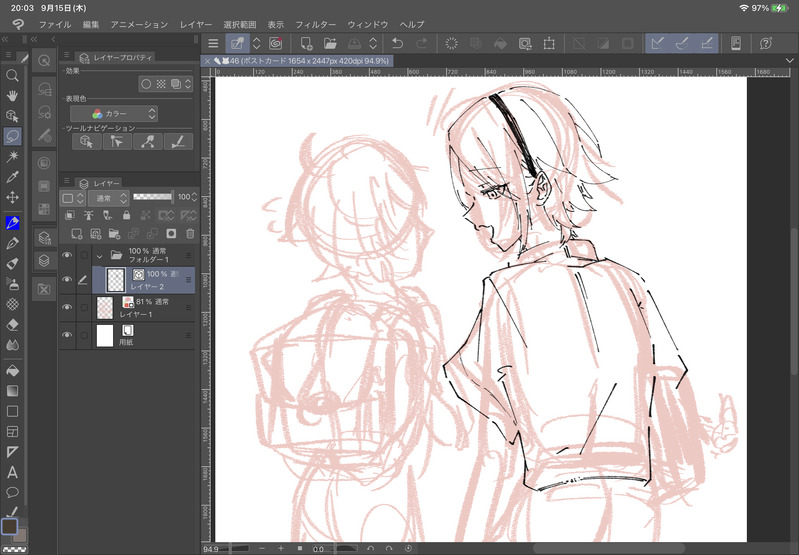Hide フォルダー 1 with its eye icon
The height and width of the screenshot is (555, 799).
(67, 255)
